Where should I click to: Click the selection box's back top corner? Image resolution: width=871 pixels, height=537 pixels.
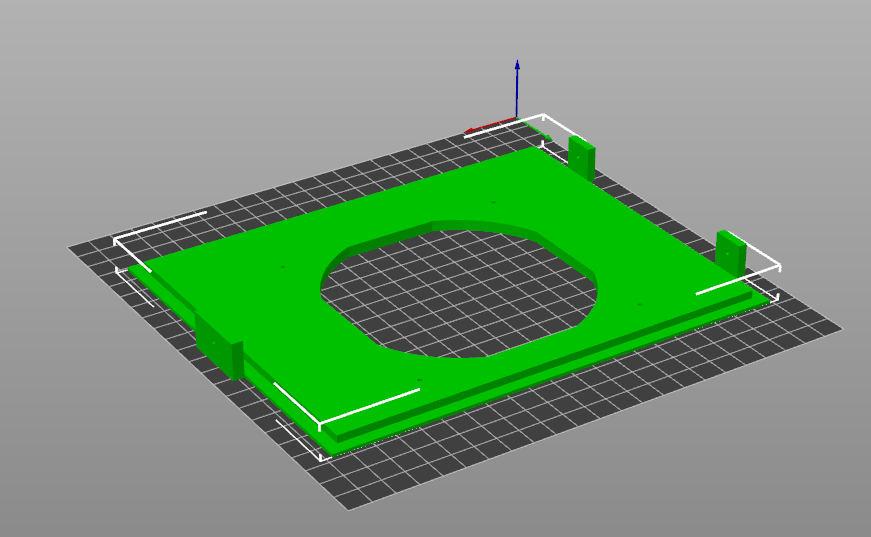[x=543, y=115]
